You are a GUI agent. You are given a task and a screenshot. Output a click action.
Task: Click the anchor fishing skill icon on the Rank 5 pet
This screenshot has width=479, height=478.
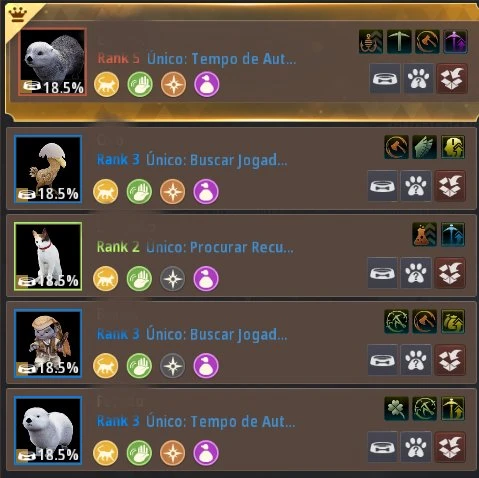tap(371, 42)
